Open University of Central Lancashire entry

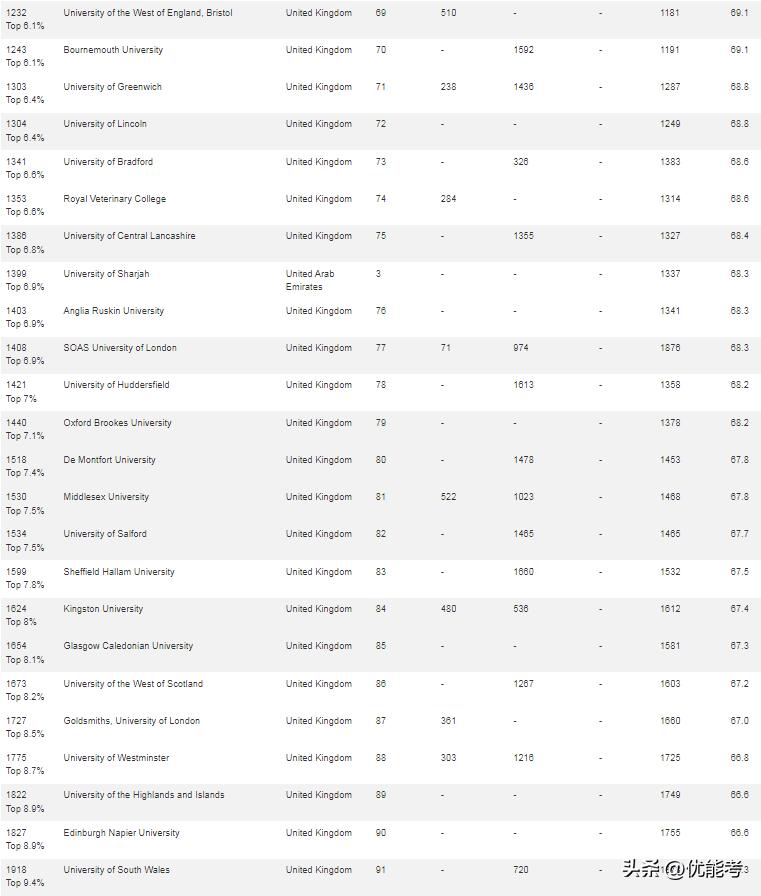(129, 236)
